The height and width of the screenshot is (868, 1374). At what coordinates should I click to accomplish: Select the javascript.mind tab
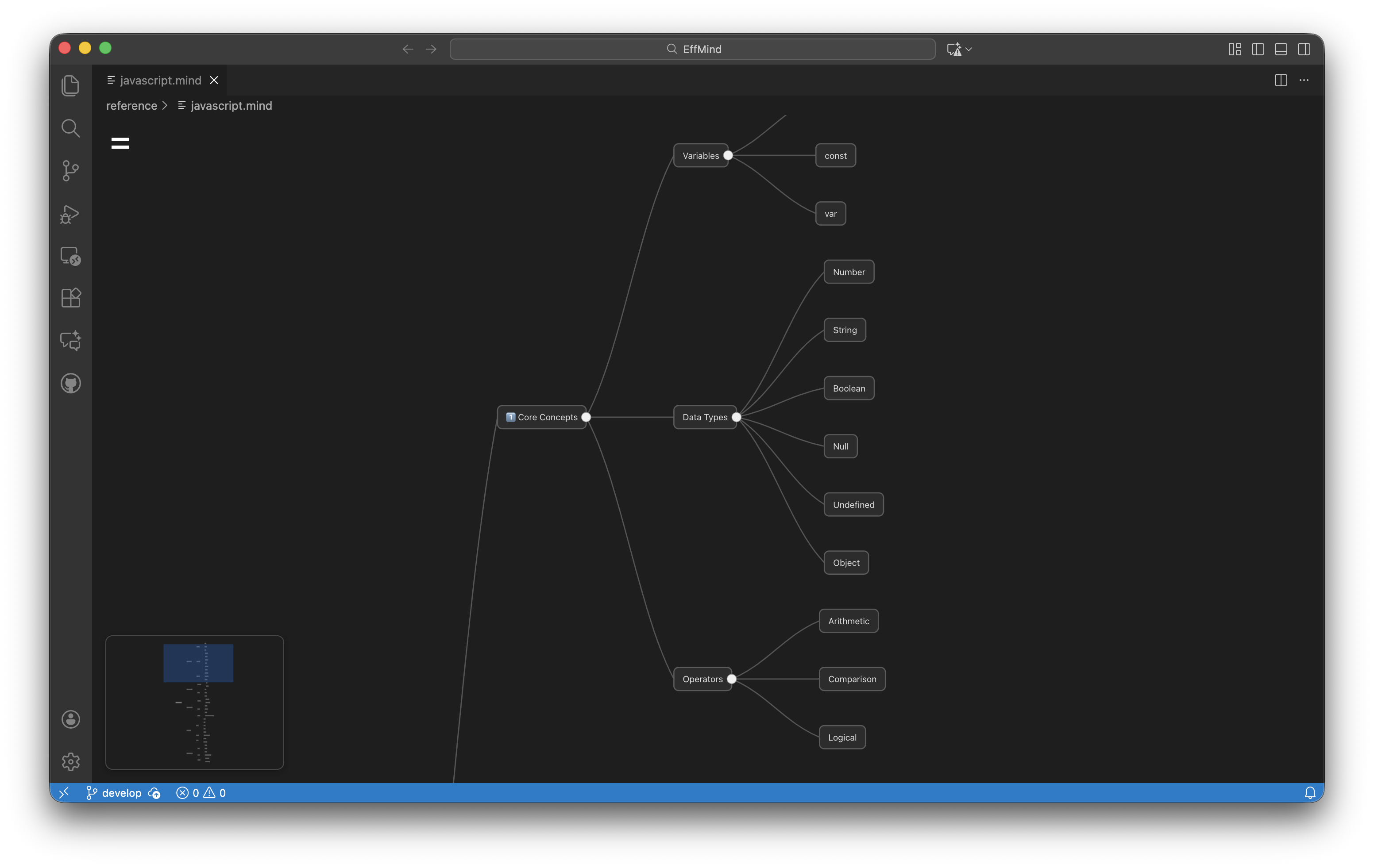[160, 81]
